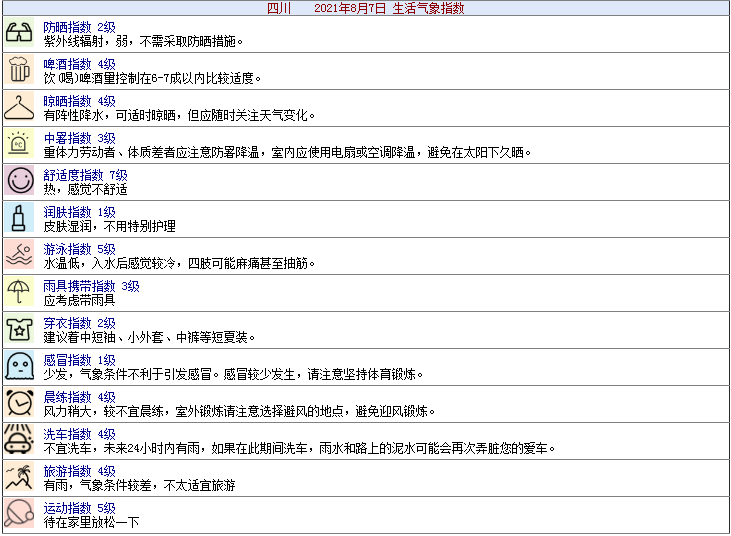Click the umbrella icon for 雨具携带指数
This screenshot has height=536, width=731.
pyautogui.click(x=20, y=293)
